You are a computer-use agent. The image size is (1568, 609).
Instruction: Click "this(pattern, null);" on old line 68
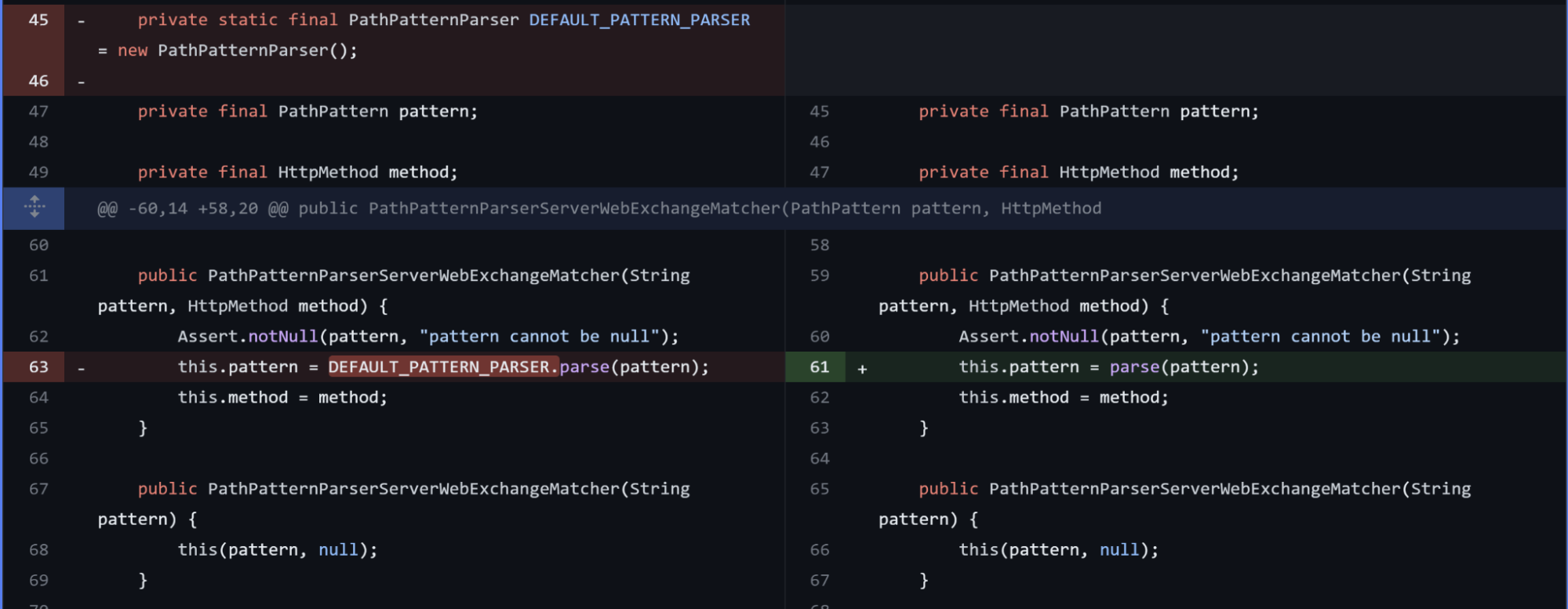pos(278,550)
